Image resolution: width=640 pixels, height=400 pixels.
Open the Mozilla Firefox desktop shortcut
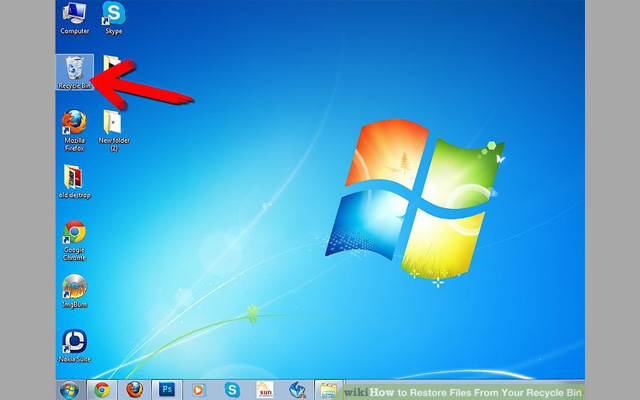pos(75,125)
